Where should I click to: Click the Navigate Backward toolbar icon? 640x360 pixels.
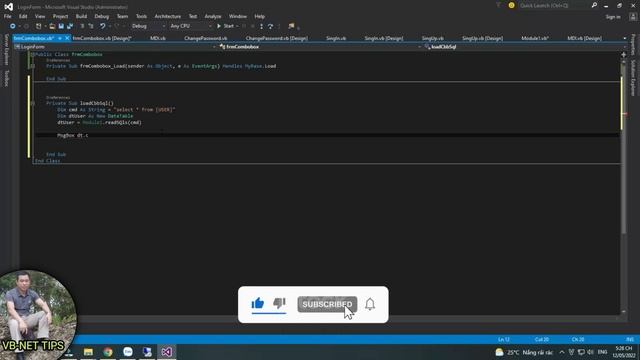tap(13, 26)
